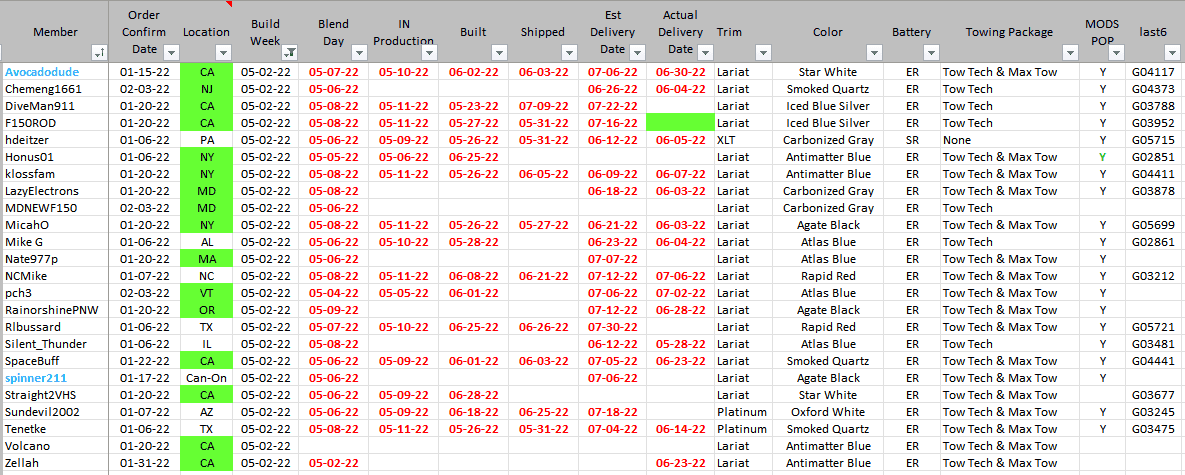Open the Location column filter dropdown
Viewport: 1185px width, 475px height.
coord(223,52)
